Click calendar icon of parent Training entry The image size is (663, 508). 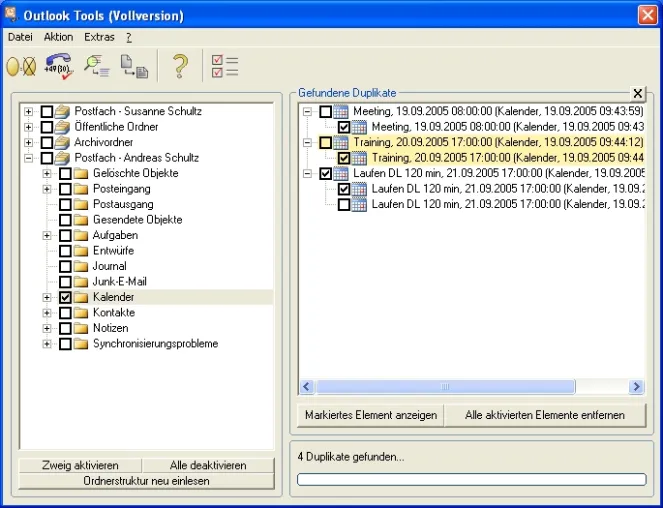click(341, 143)
